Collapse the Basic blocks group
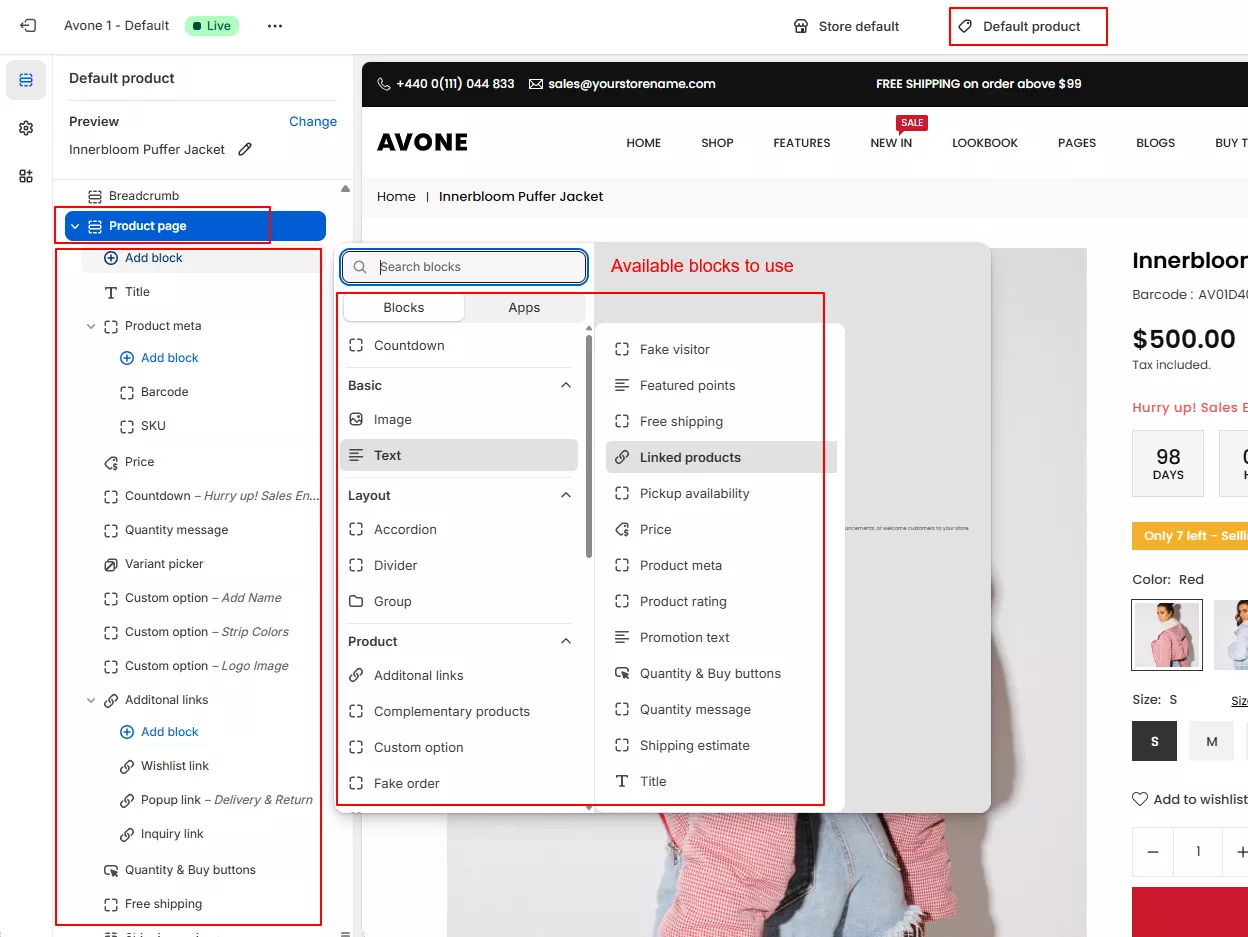1248x937 pixels. pos(565,385)
